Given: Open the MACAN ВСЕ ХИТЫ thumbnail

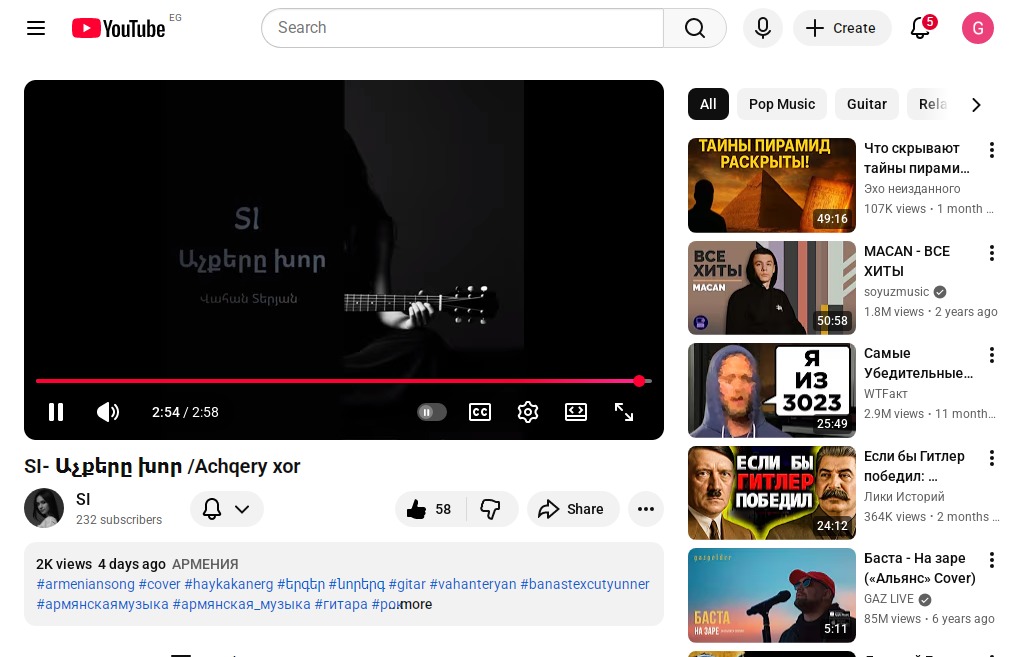Looking at the screenshot, I should point(772,288).
